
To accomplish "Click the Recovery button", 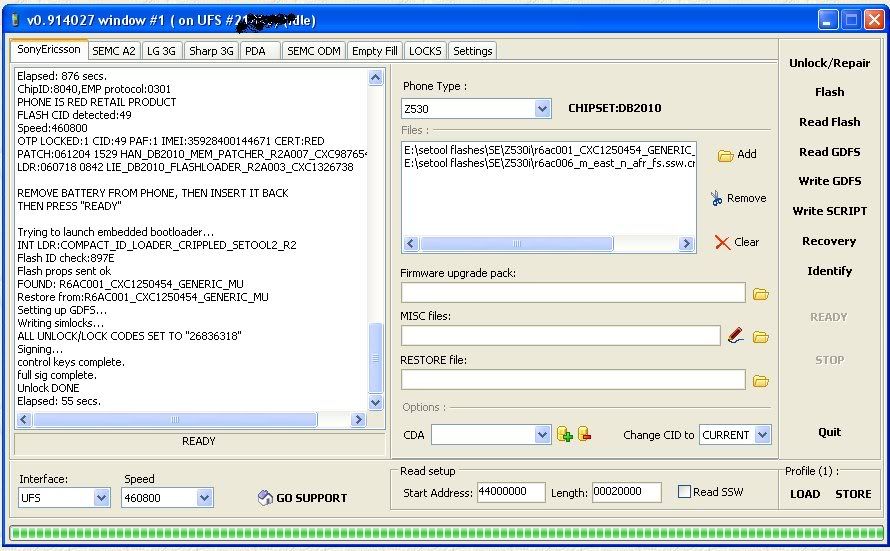I will pos(829,241).
